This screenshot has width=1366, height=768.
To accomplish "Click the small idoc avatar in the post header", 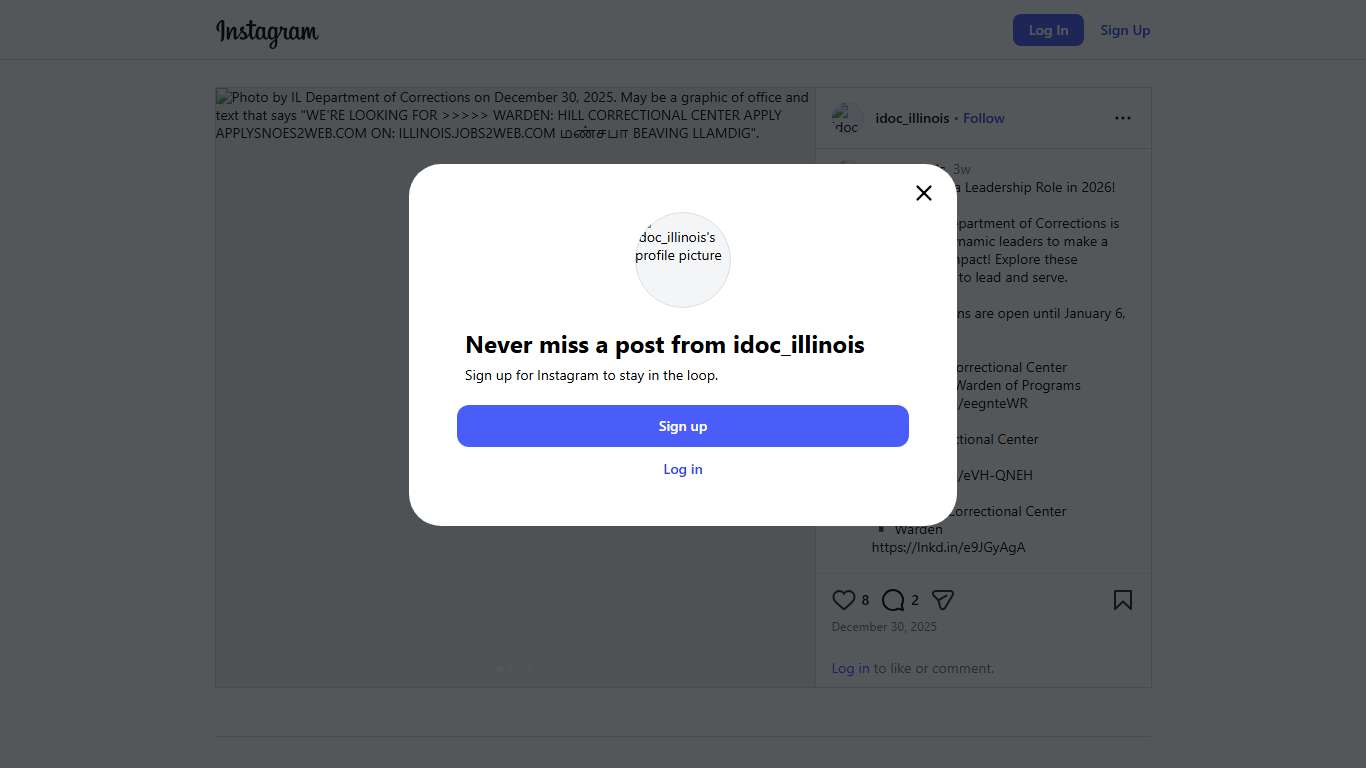I will tap(847, 119).
